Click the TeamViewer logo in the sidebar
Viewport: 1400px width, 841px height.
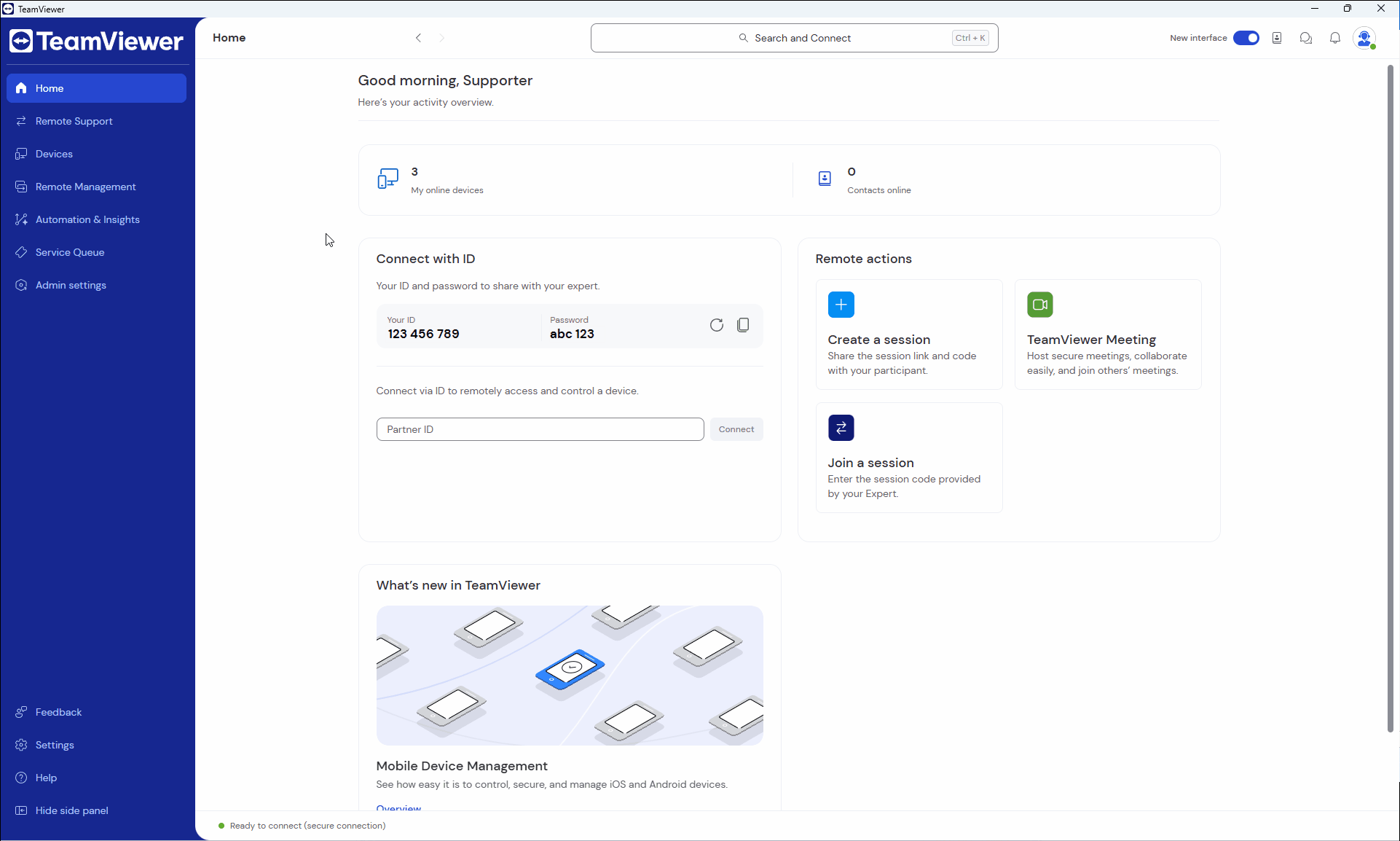click(x=96, y=42)
